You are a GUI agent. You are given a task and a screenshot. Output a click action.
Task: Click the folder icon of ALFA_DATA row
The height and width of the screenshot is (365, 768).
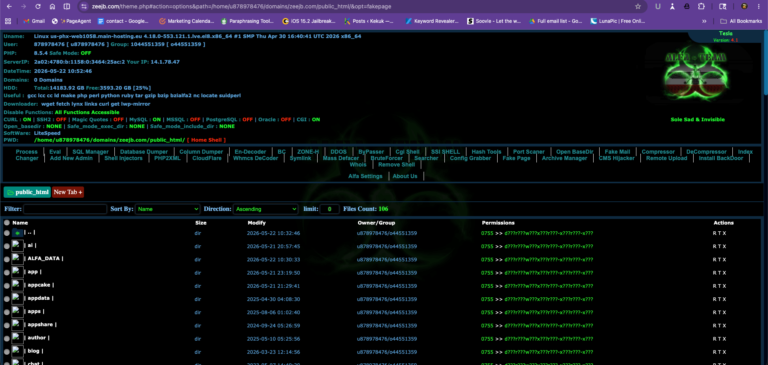18,259
